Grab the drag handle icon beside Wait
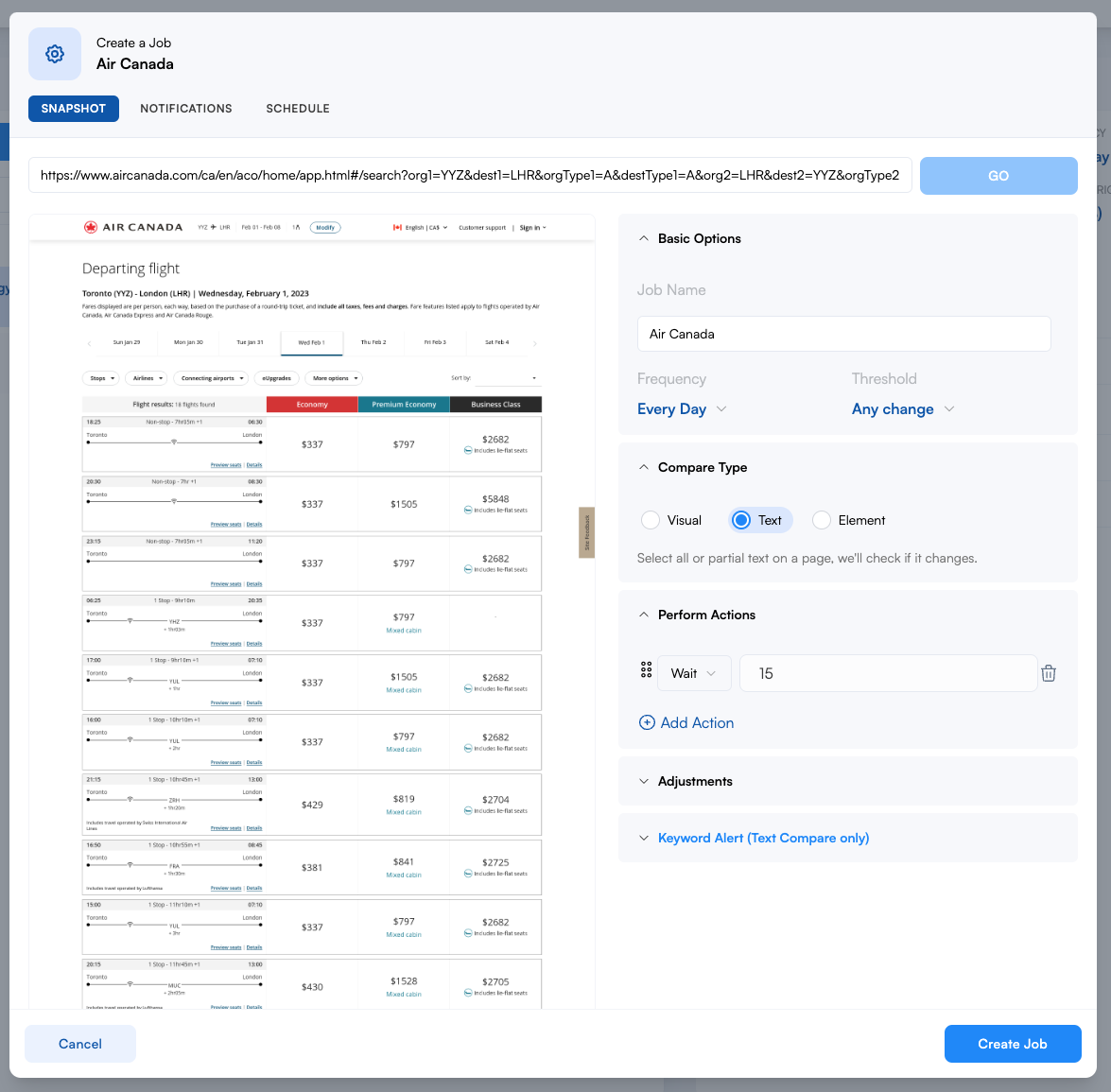This screenshot has width=1111, height=1092. 646,669
